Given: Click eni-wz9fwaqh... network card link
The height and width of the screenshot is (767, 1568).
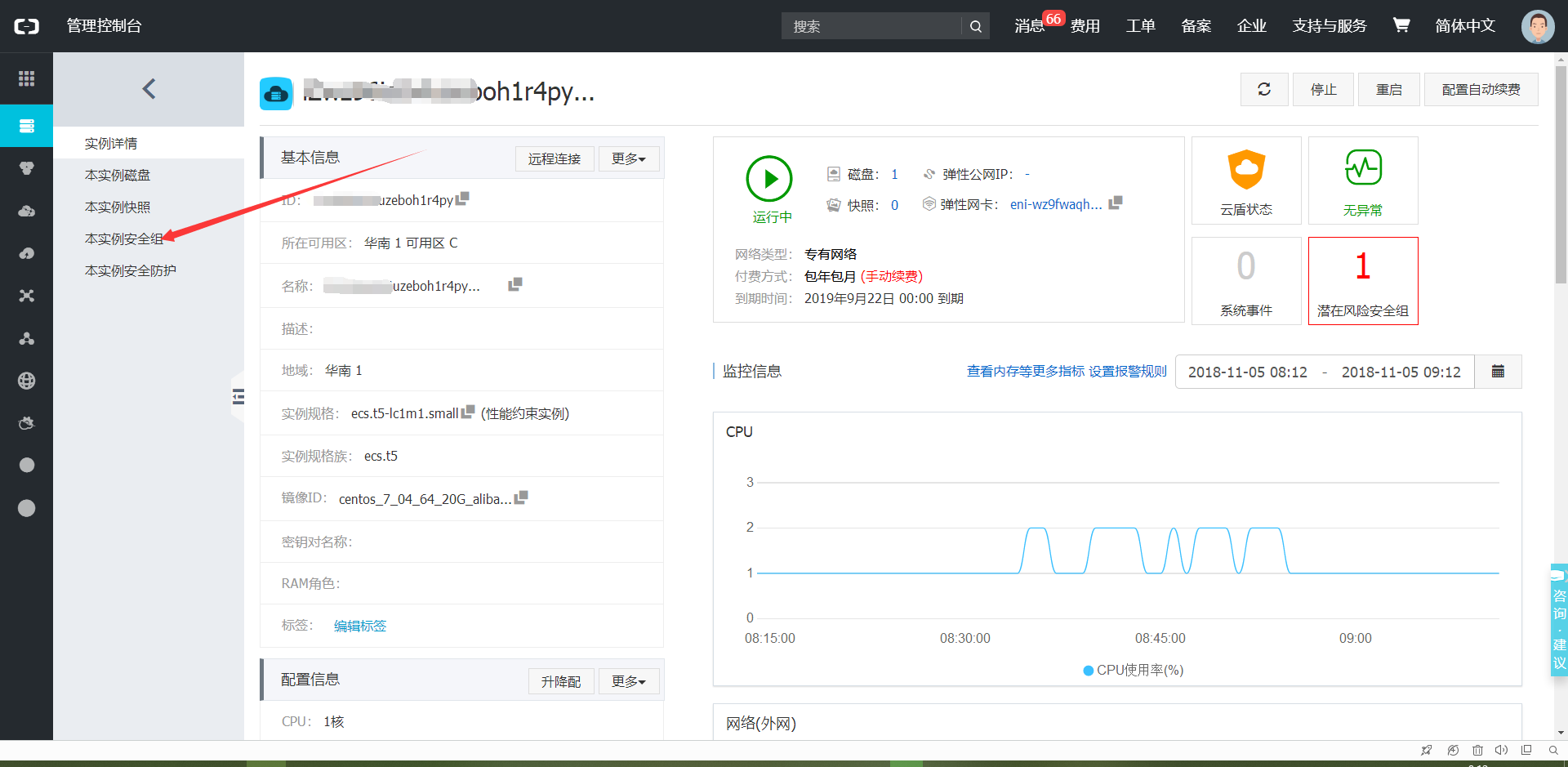Looking at the screenshot, I should [1056, 204].
